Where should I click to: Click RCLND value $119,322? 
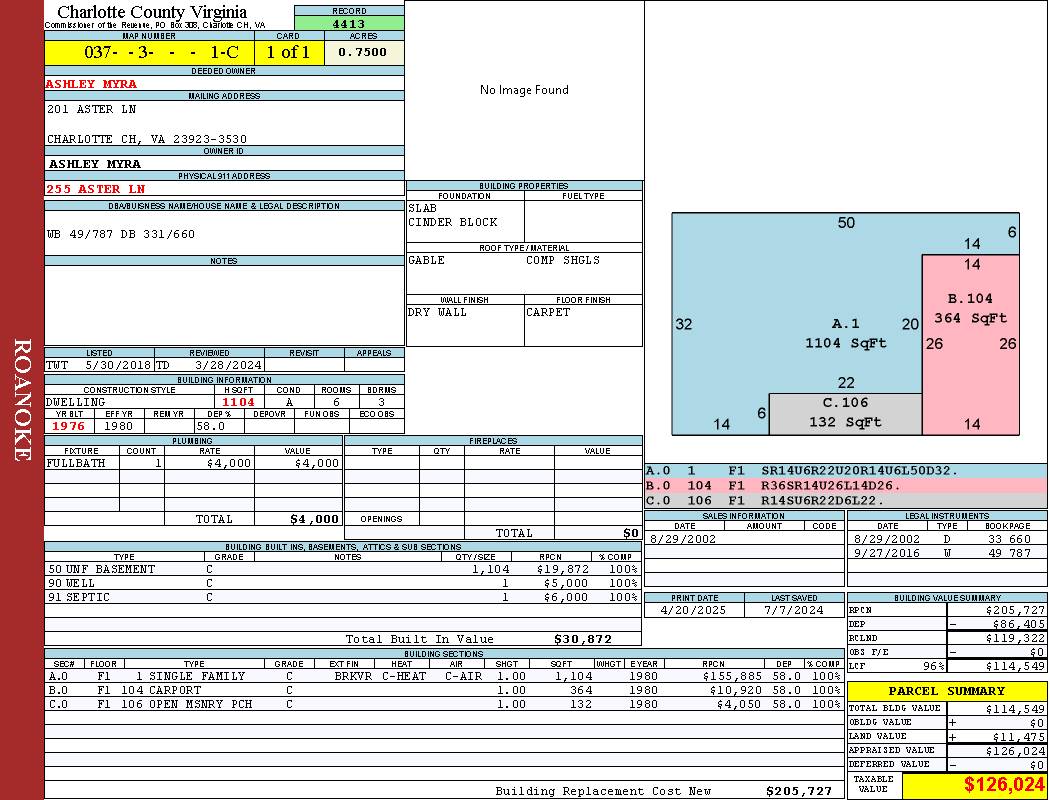coord(1015,639)
